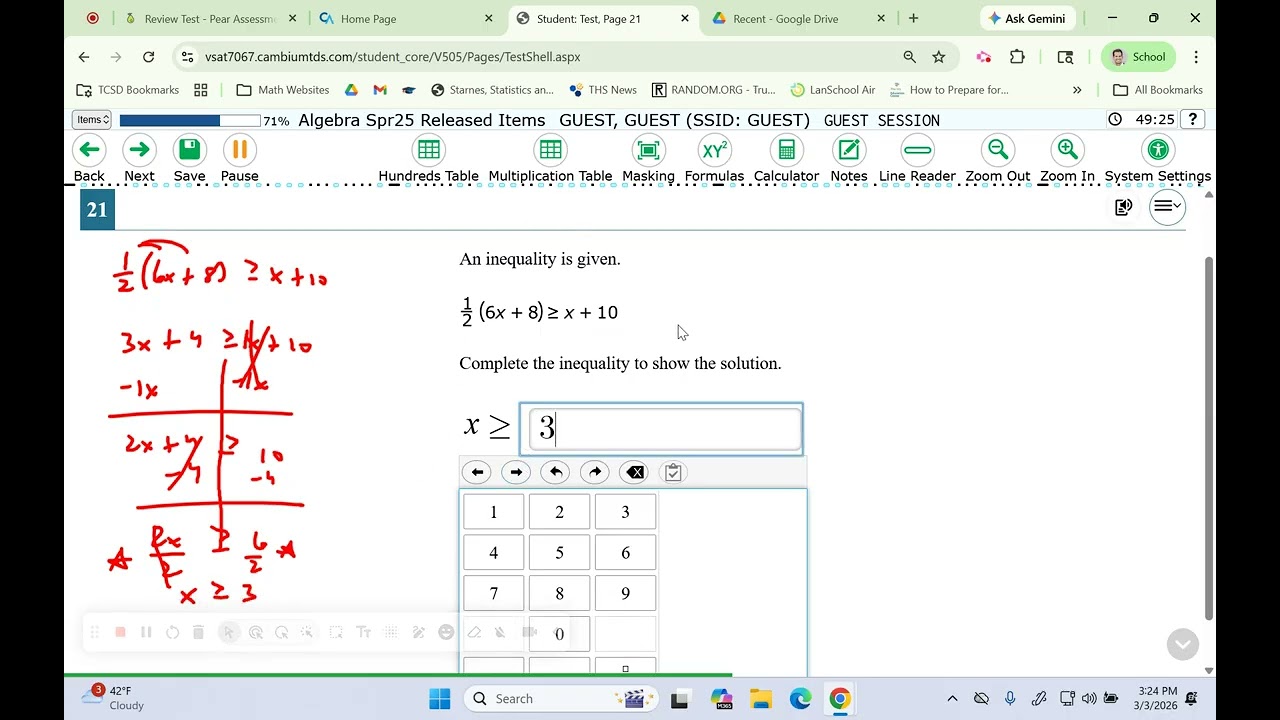Image resolution: width=1280 pixels, height=720 pixels.
Task: Open the THS News bookmark
Action: coord(603,90)
